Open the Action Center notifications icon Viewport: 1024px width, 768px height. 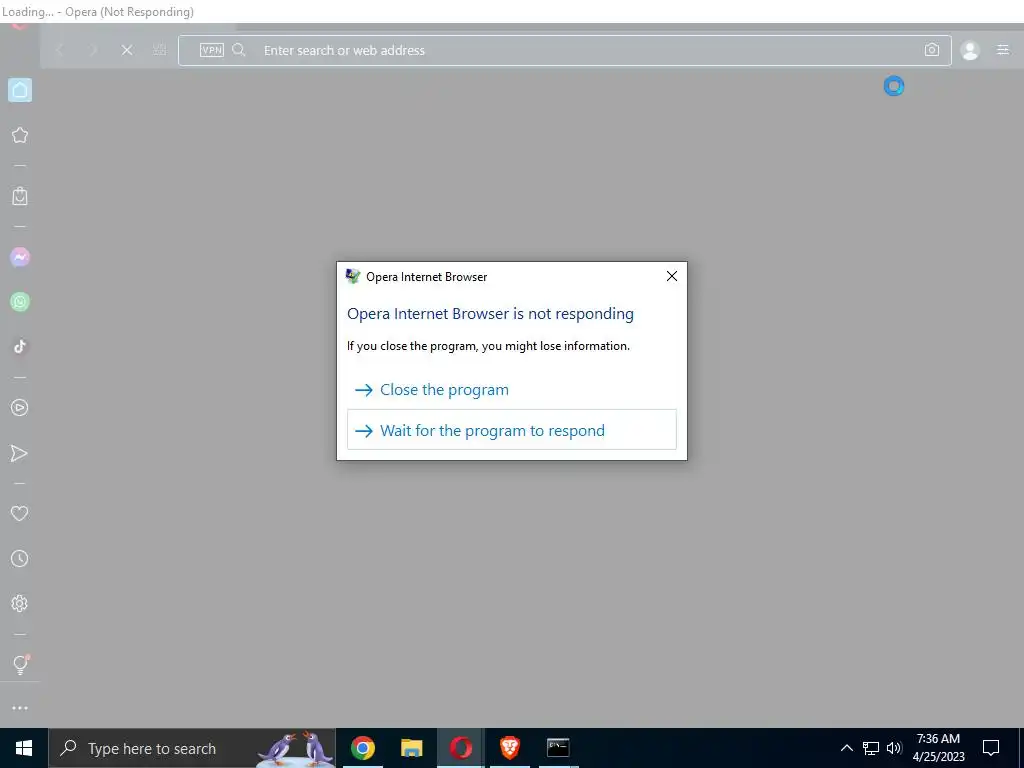(991, 748)
